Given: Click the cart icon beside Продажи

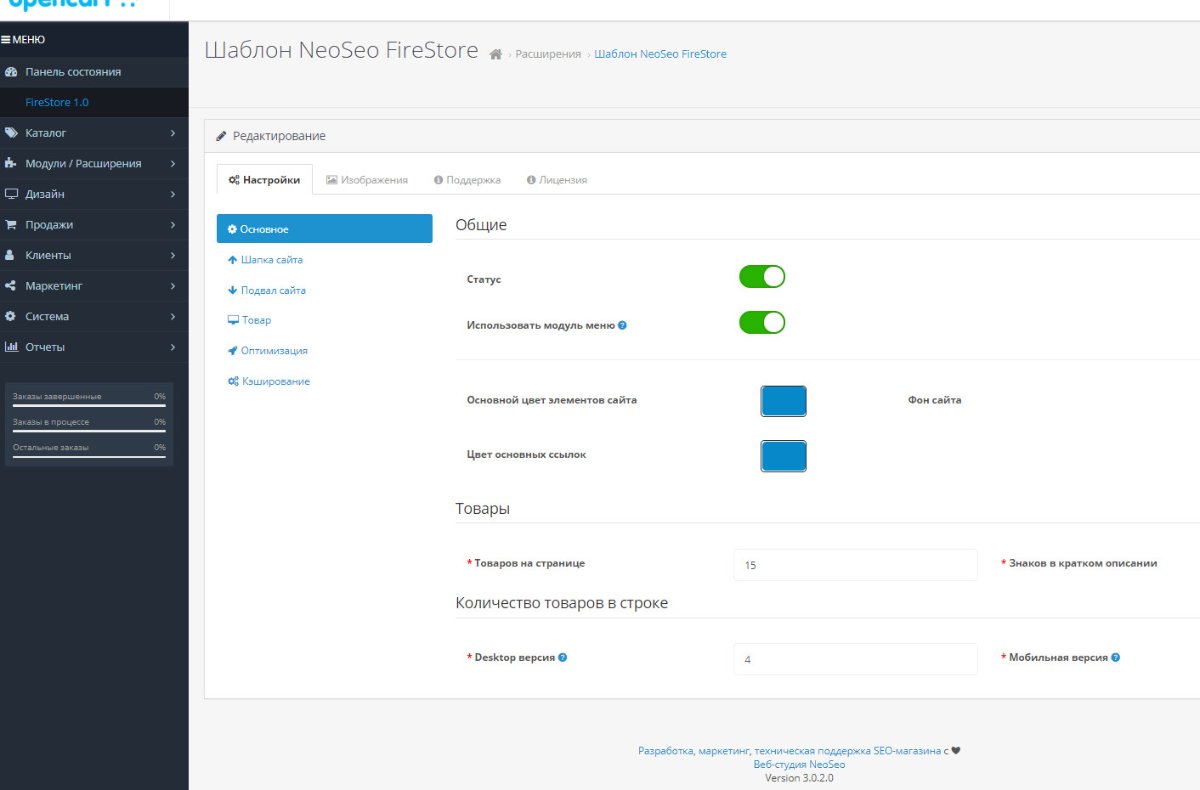Looking at the screenshot, I should [11, 224].
